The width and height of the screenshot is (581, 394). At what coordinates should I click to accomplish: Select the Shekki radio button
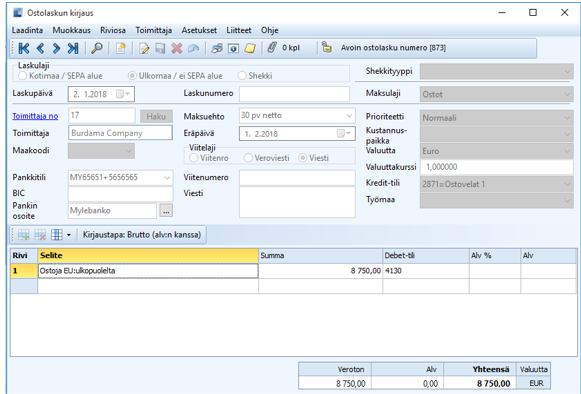(x=242, y=76)
